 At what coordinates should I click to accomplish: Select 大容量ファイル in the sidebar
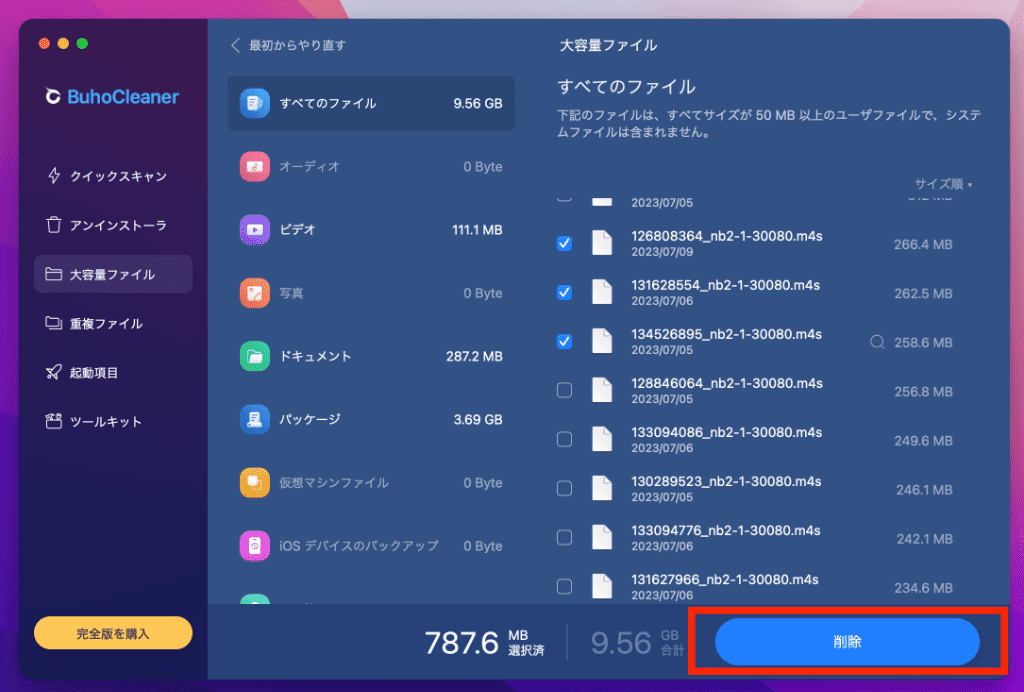point(113,274)
